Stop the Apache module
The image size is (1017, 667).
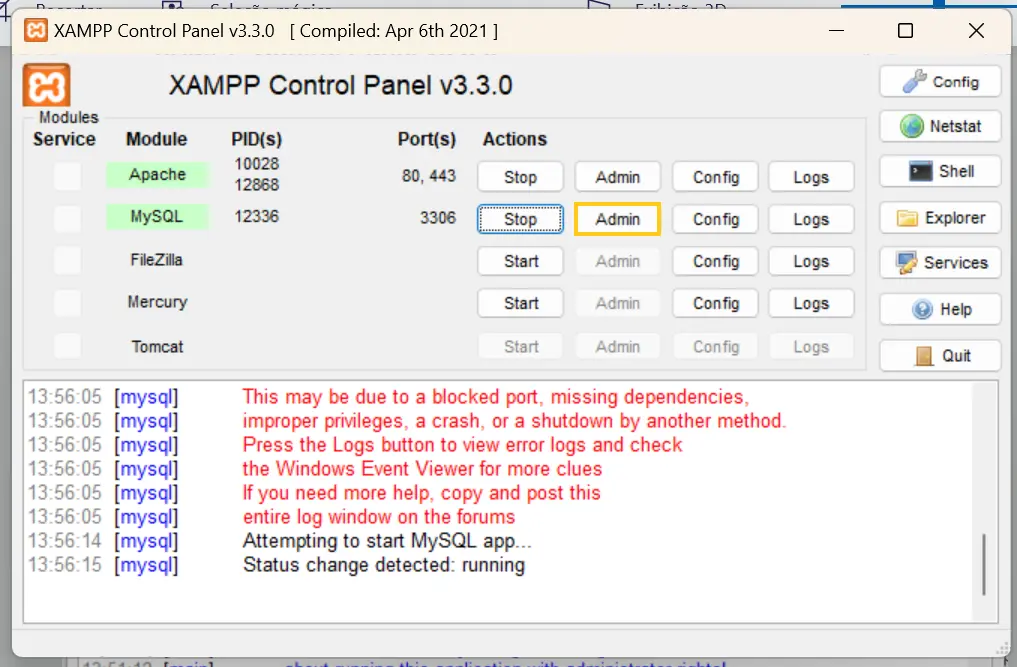[520, 177]
